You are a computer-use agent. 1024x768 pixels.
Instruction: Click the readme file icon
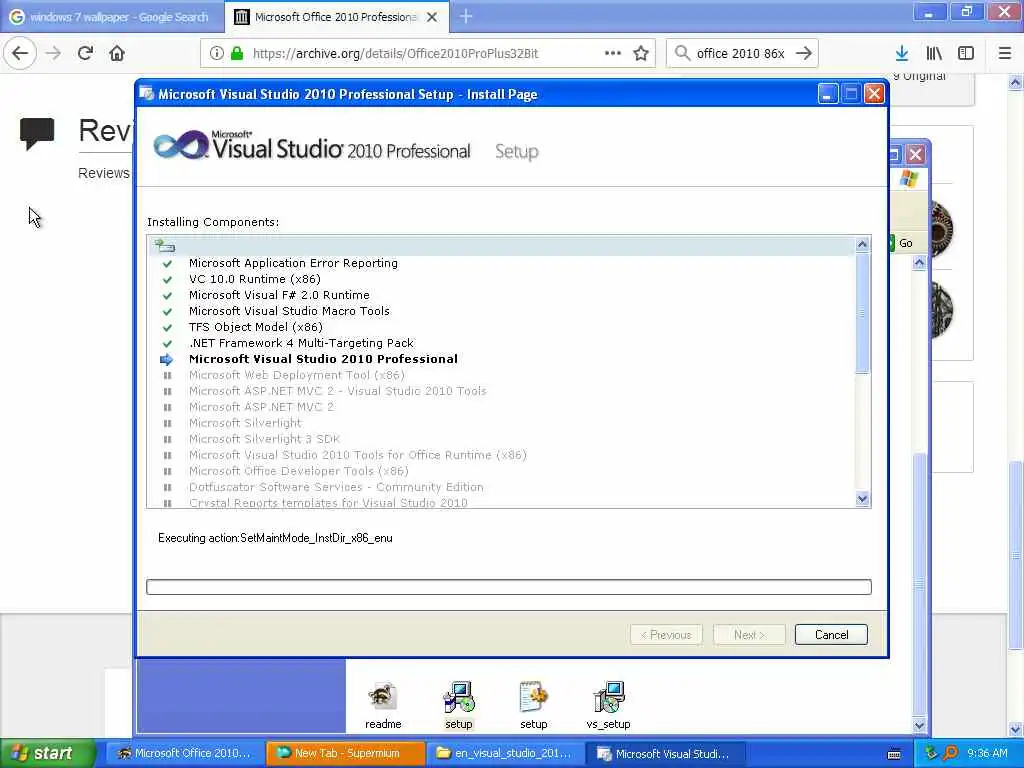(383, 697)
